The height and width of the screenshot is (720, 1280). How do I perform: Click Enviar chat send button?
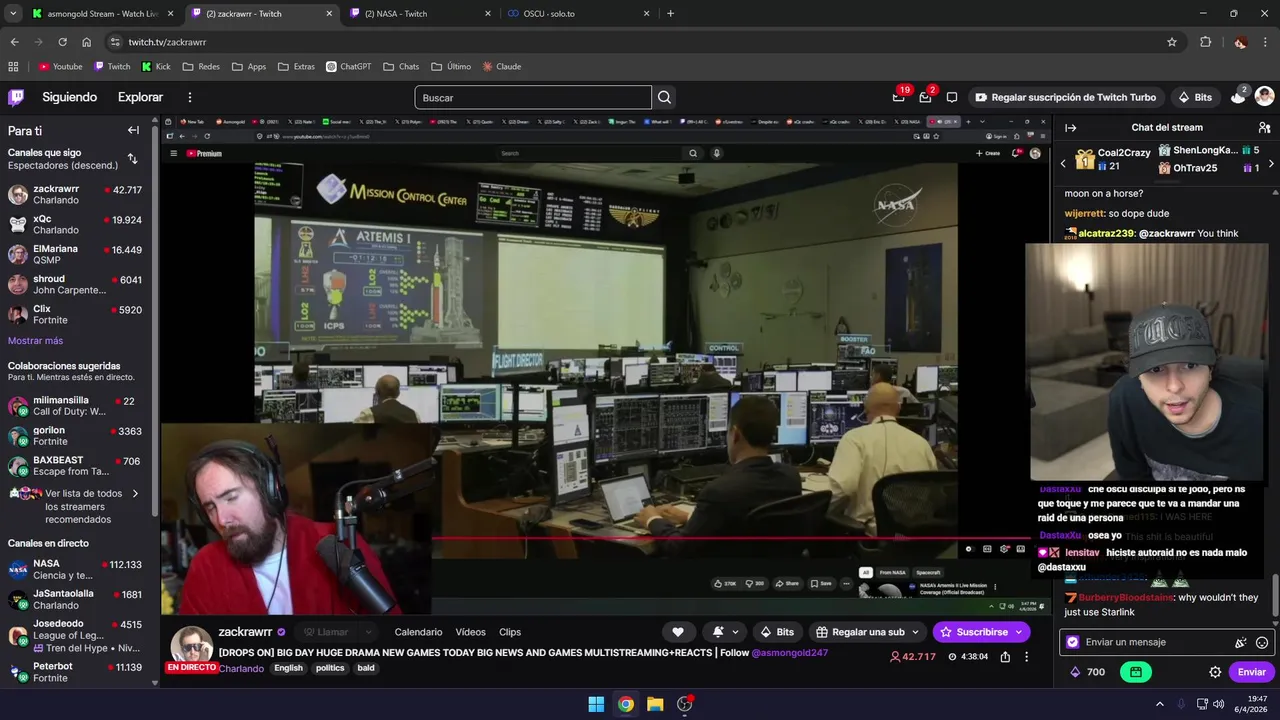(x=1251, y=672)
